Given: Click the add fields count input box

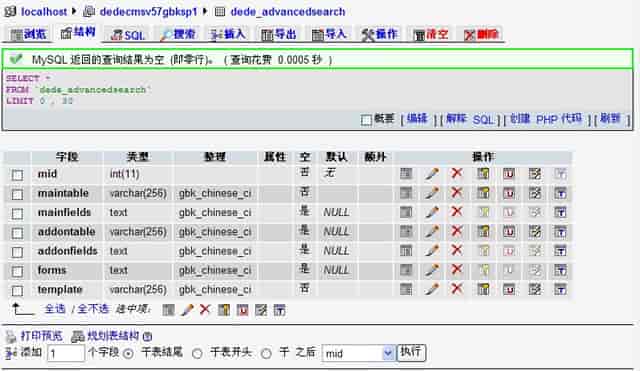Looking at the screenshot, I should coord(66,353).
